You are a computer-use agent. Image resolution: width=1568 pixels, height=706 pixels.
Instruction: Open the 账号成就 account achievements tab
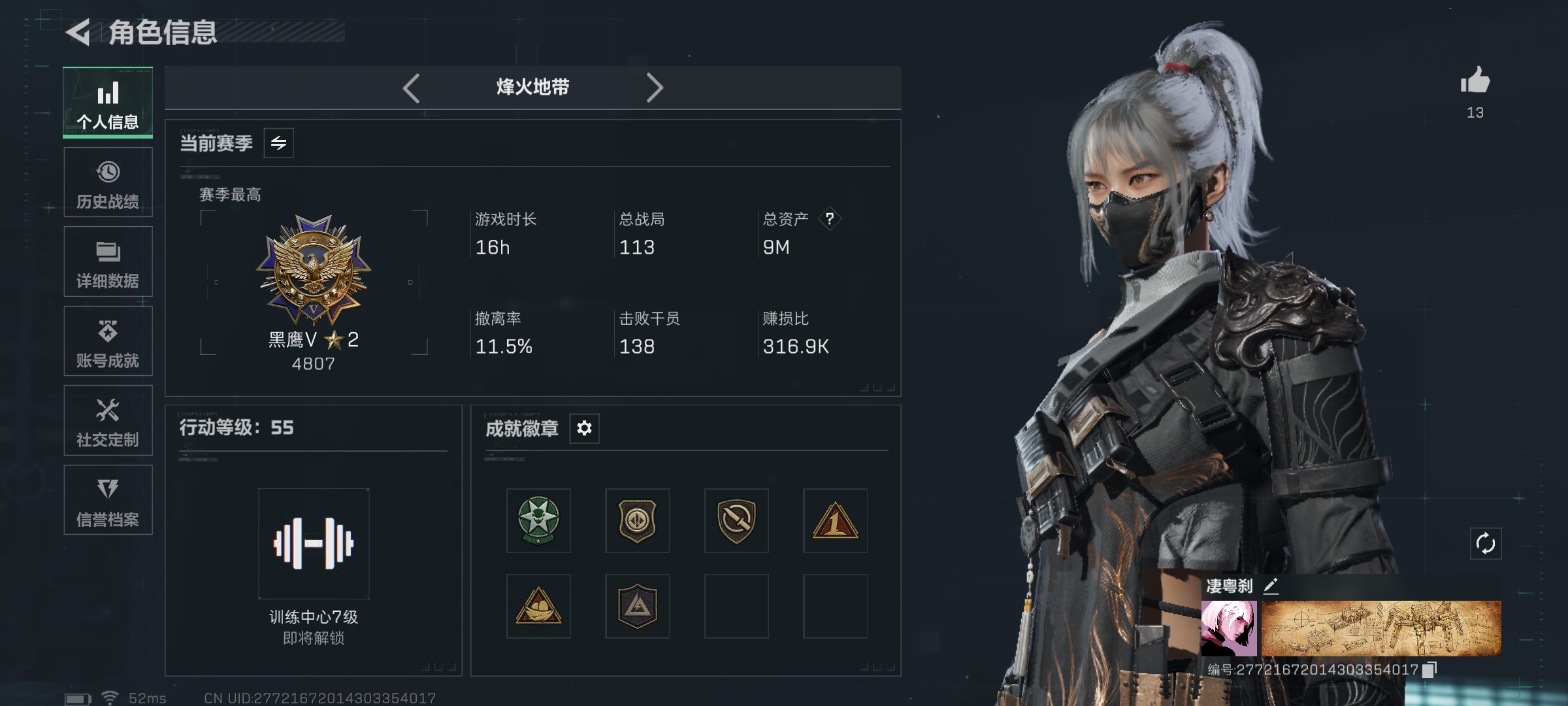[108, 341]
